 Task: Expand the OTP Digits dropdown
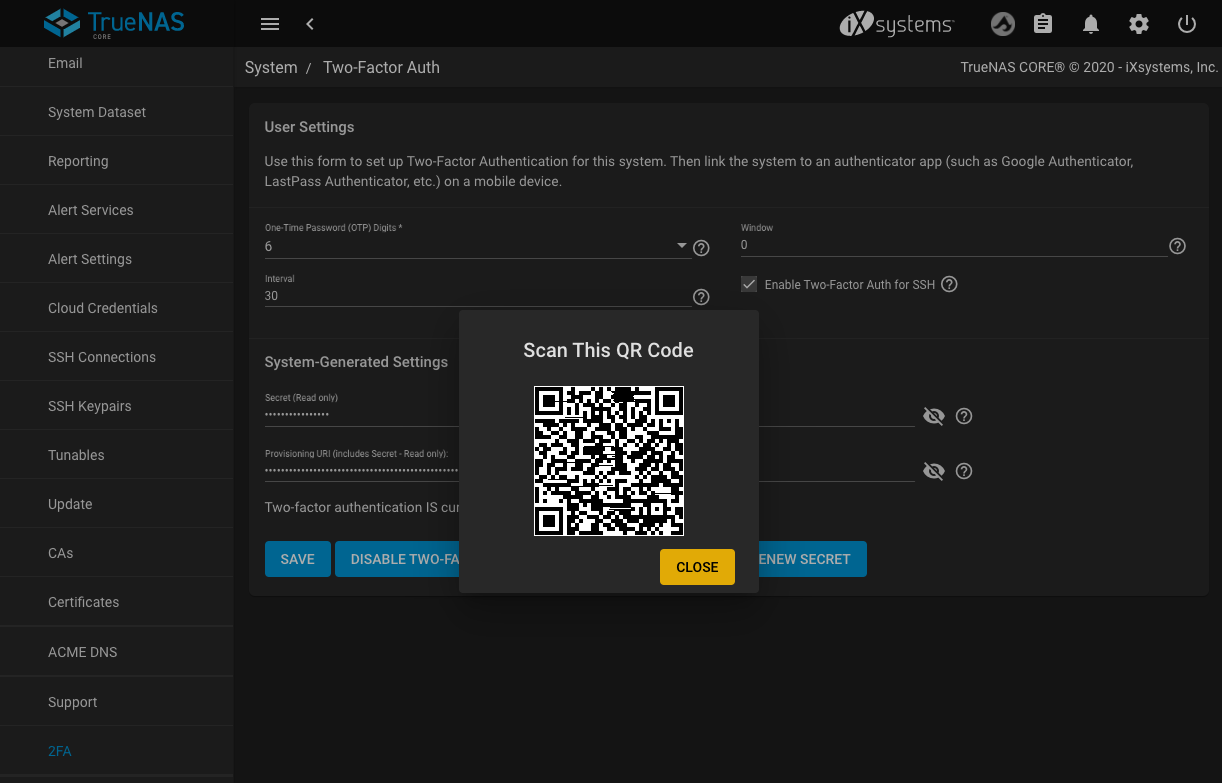(x=682, y=246)
